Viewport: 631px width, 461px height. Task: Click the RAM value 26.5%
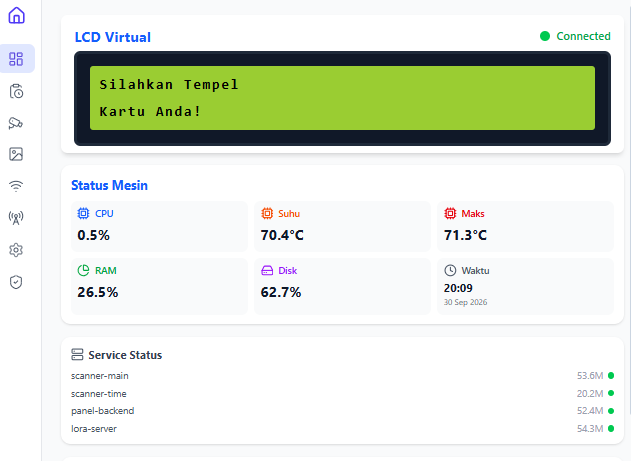coord(98,292)
